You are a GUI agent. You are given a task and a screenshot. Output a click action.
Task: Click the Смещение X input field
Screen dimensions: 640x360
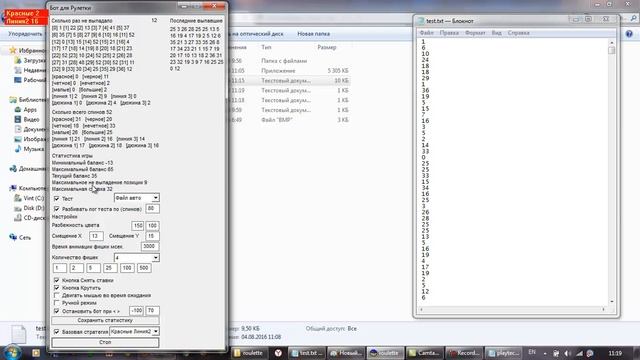[x=96, y=236]
